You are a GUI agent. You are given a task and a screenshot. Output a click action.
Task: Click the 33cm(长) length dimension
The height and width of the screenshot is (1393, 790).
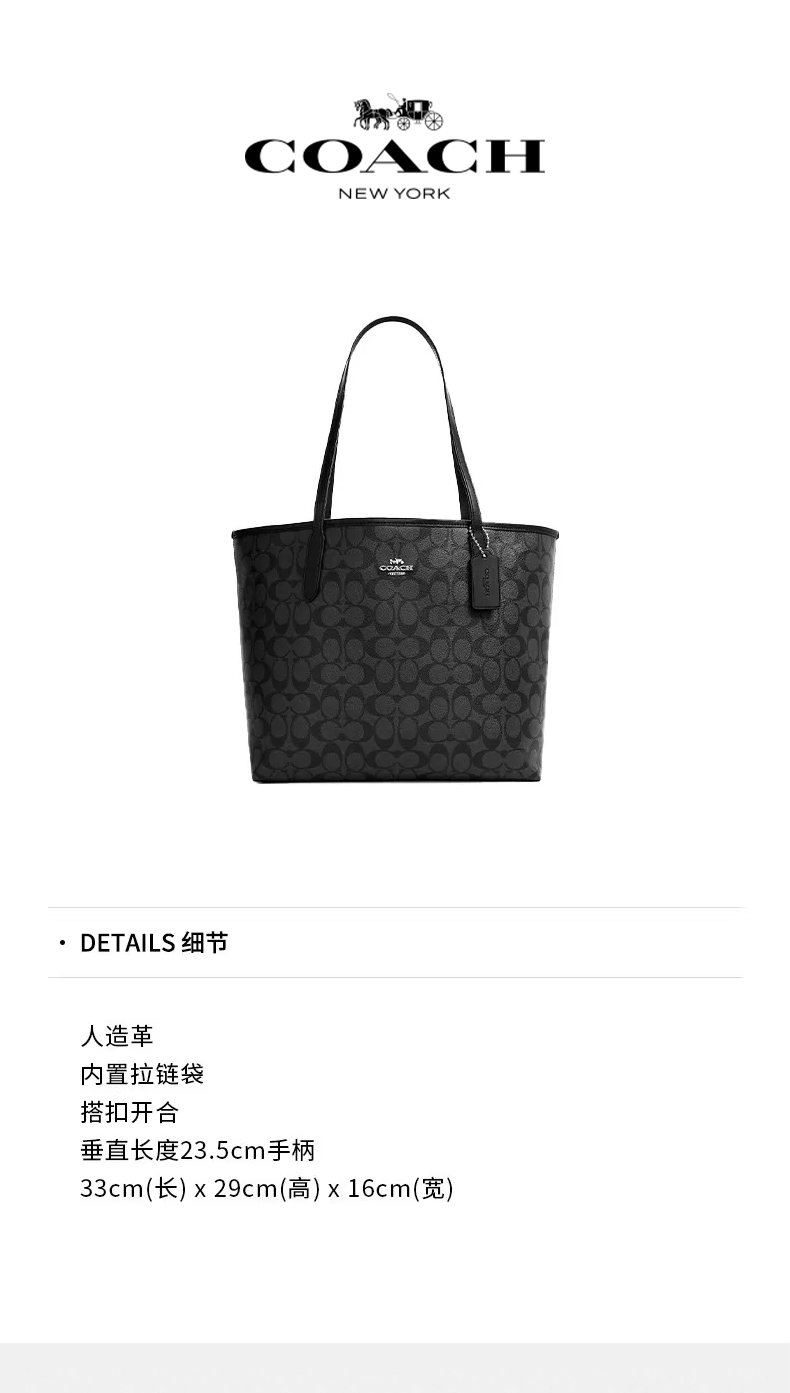[133, 1189]
